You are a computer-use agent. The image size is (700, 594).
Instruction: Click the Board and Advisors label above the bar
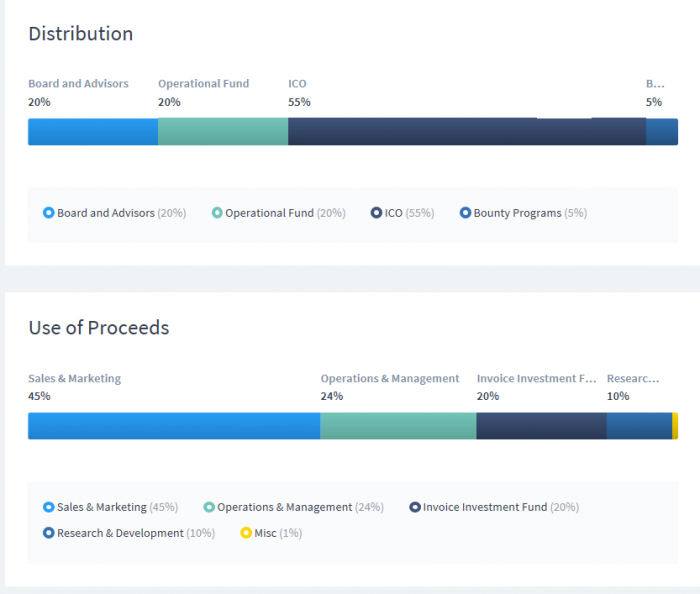78,83
